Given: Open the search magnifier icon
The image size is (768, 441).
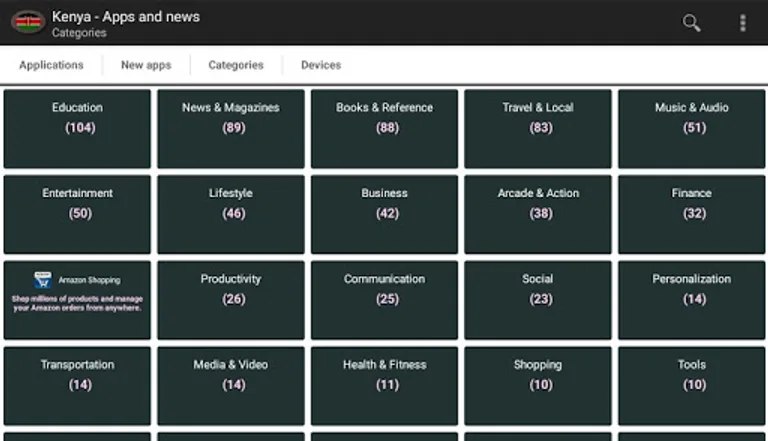Looking at the screenshot, I should [x=691, y=23].
